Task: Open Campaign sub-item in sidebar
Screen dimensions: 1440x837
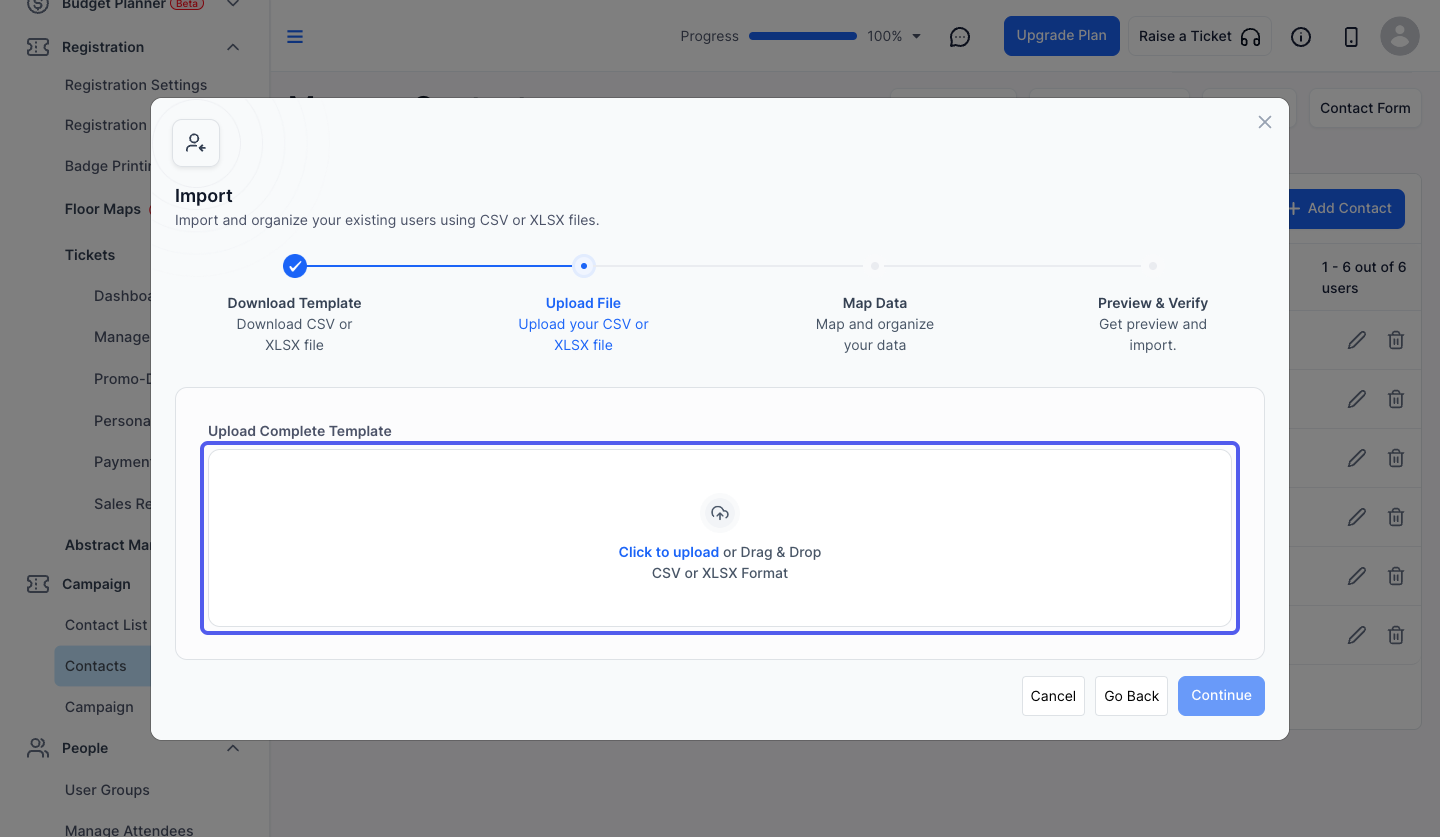Action: pos(99,707)
